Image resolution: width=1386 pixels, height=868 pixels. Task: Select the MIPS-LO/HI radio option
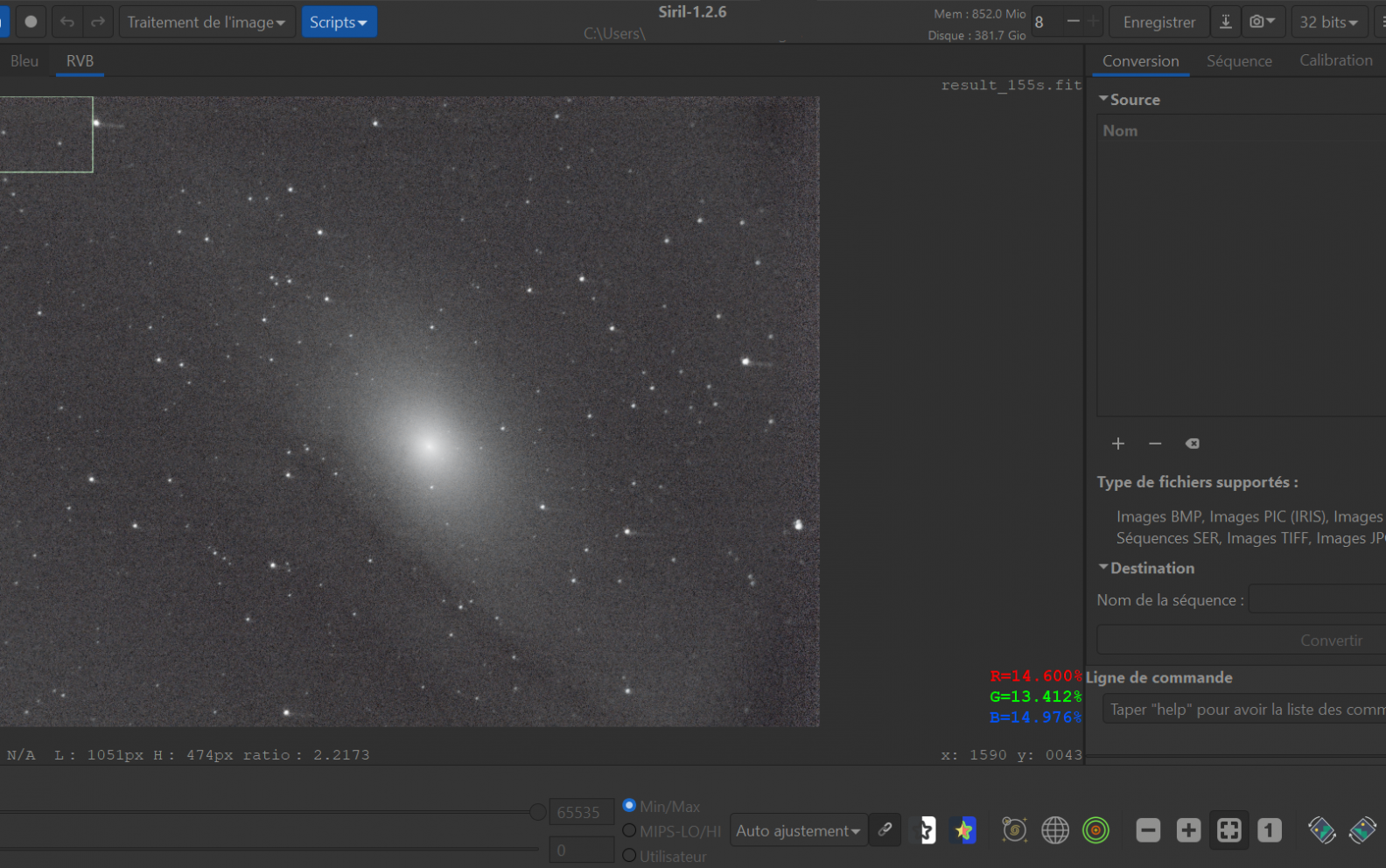pyautogui.click(x=629, y=830)
